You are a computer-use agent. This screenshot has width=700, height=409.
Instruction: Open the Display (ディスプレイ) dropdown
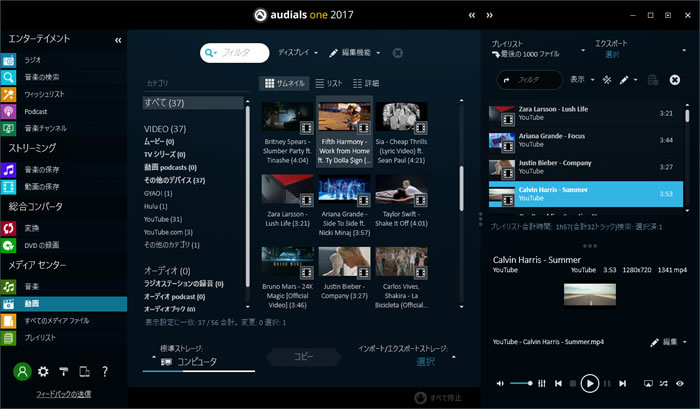(x=298, y=53)
